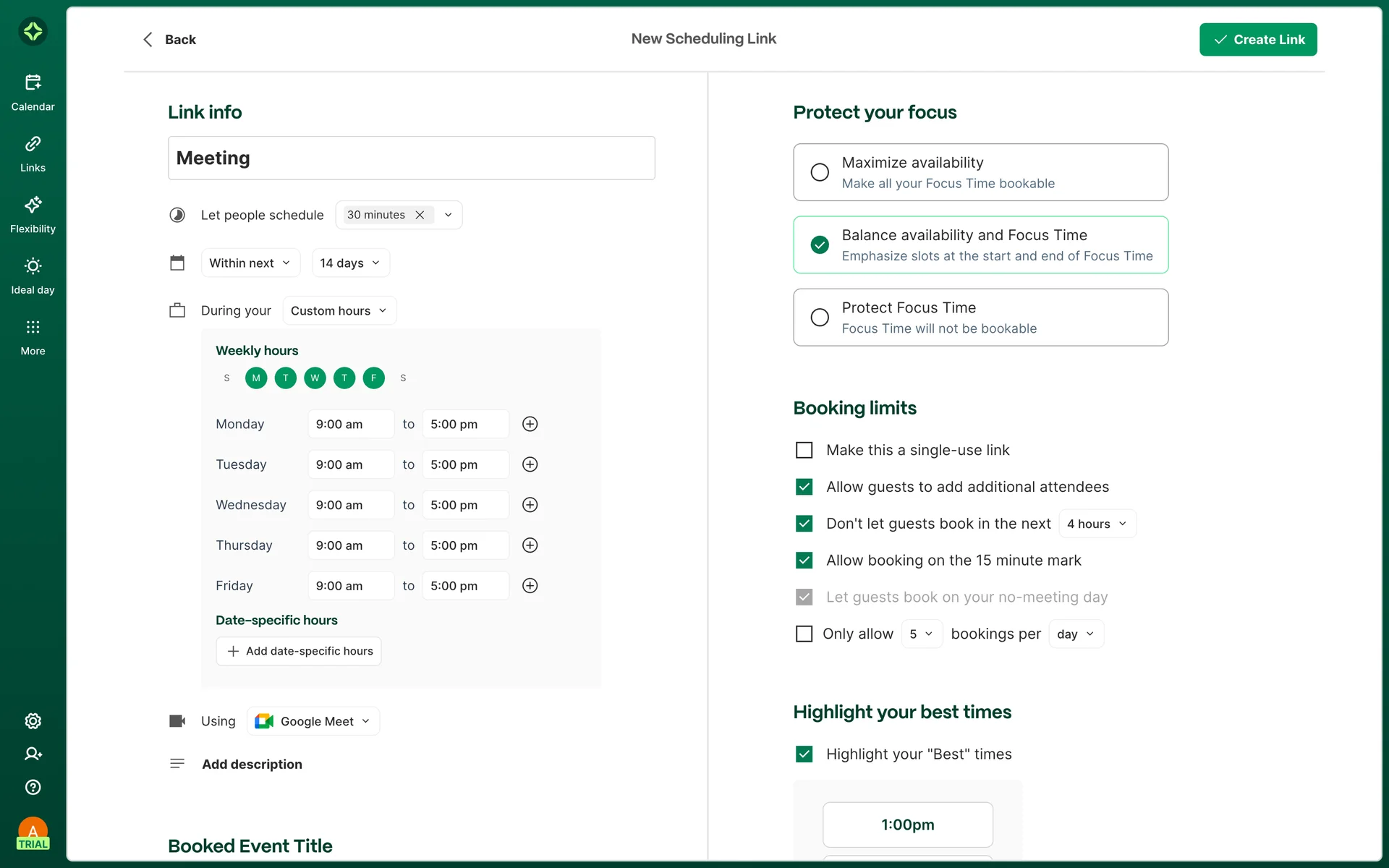Open the help question mark icon
Viewport: 1389px width, 868px height.
tap(33, 787)
